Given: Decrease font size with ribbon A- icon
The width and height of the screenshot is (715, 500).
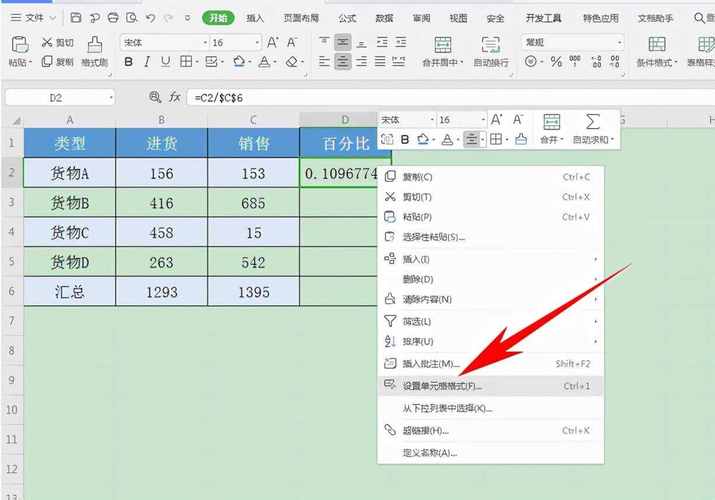Looking at the screenshot, I should click(x=291, y=42).
